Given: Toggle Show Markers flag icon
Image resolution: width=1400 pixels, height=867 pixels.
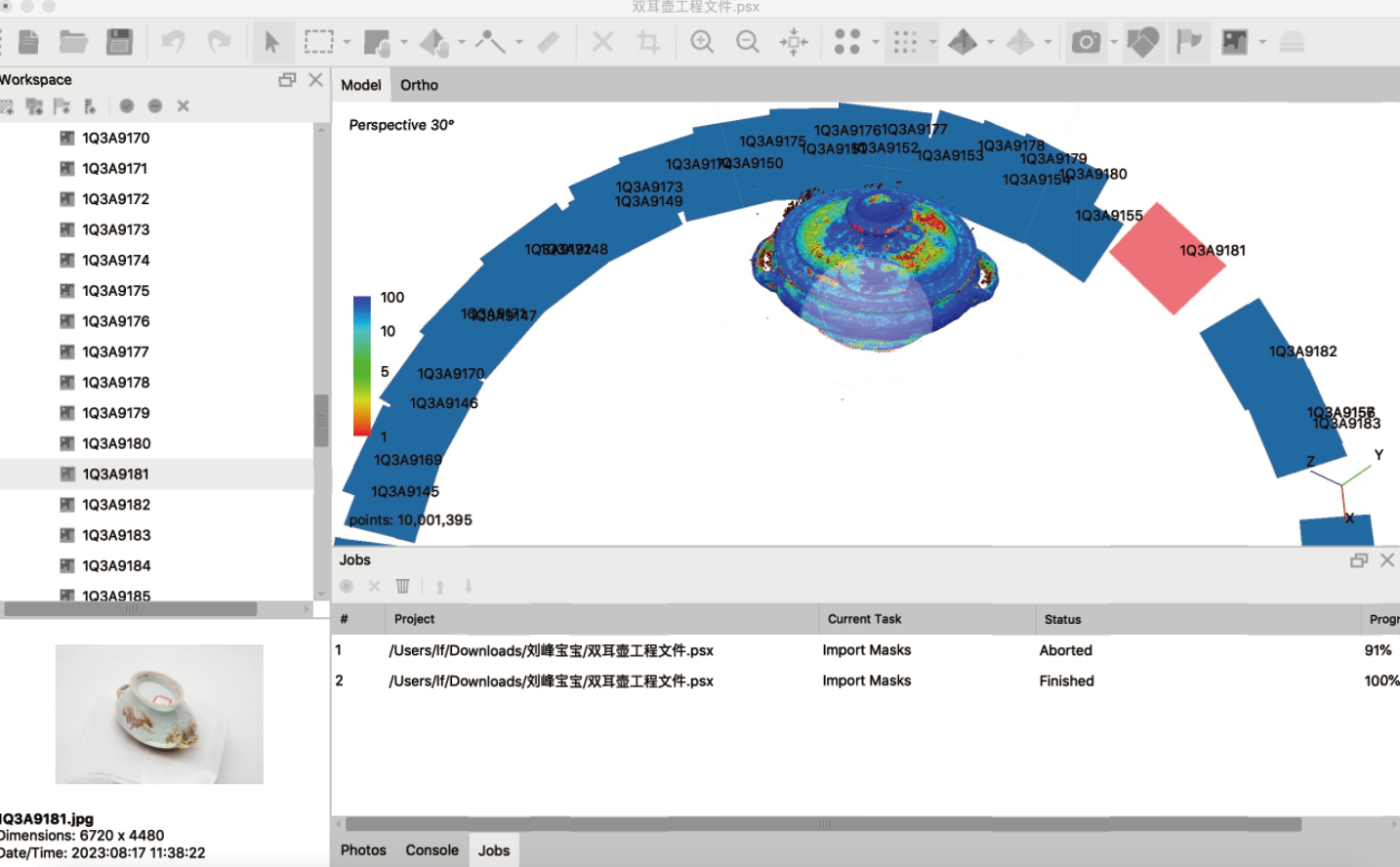Looking at the screenshot, I should coord(1188,42).
